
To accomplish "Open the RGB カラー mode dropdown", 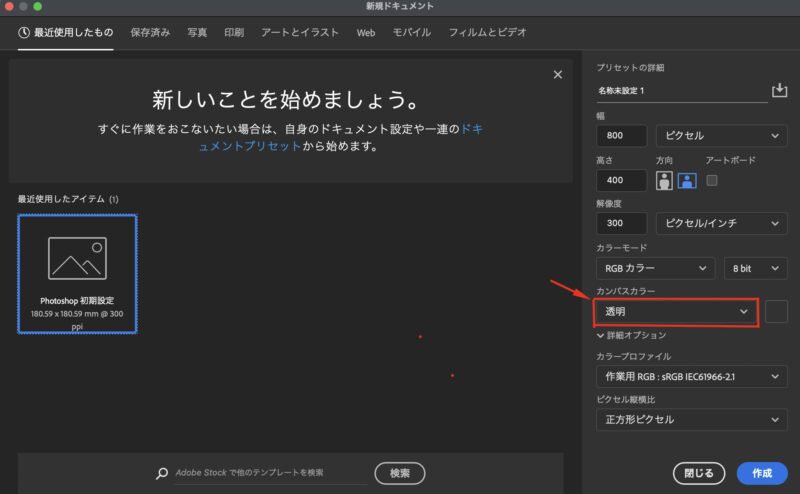I will coord(655,268).
